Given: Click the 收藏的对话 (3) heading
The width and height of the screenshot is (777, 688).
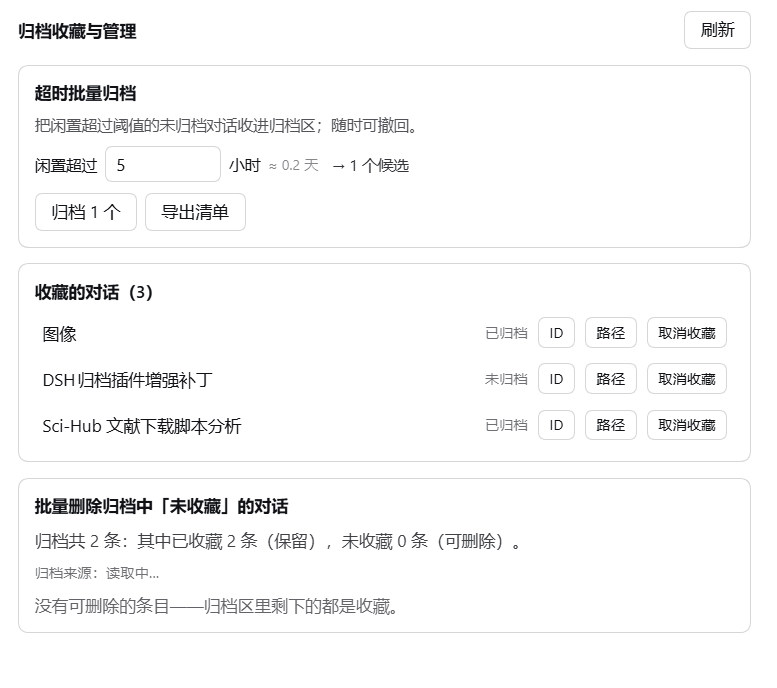Looking at the screenshot, I should click(94, 292).
